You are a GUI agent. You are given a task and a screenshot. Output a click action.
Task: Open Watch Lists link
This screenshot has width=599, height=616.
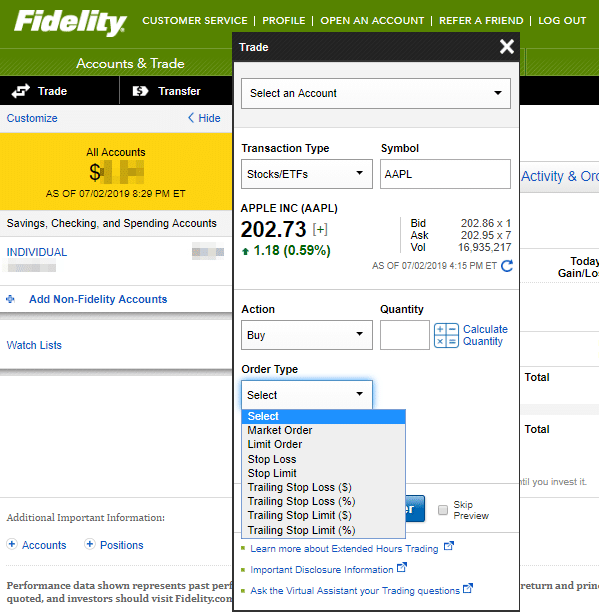coord(34,345)
